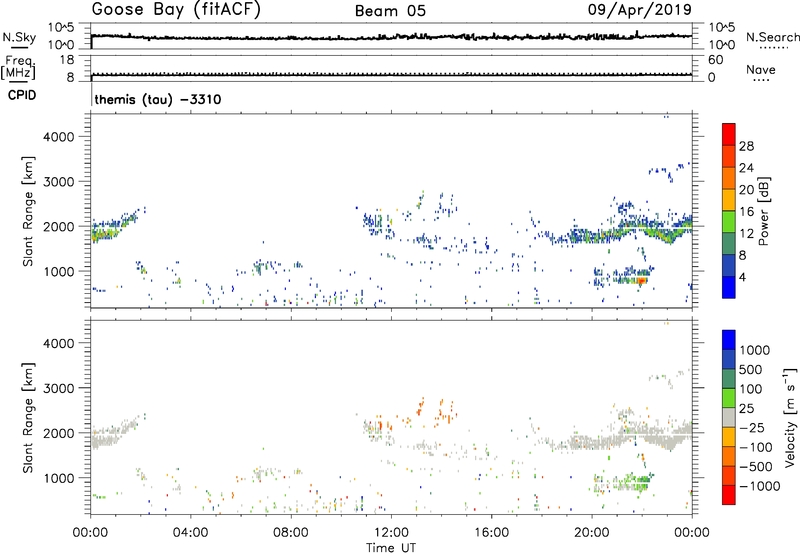Click the '-1000' Velocity colorbar tick

point(760,486)
